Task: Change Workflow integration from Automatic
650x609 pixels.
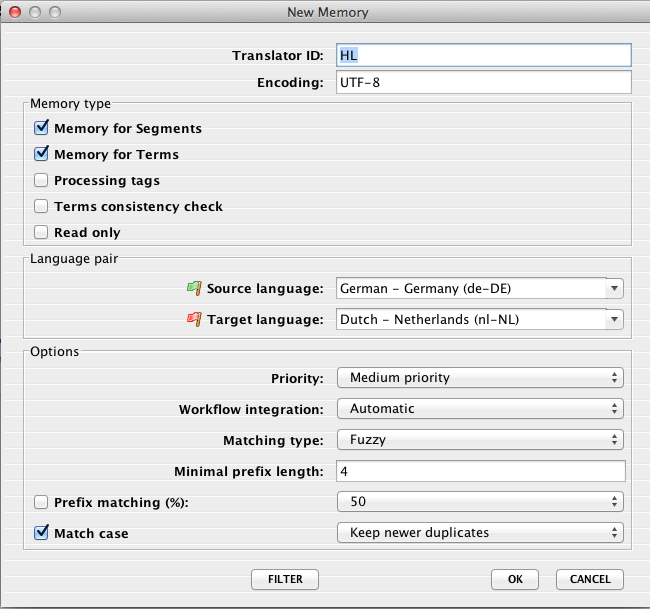Action: [x=480, y=409]
